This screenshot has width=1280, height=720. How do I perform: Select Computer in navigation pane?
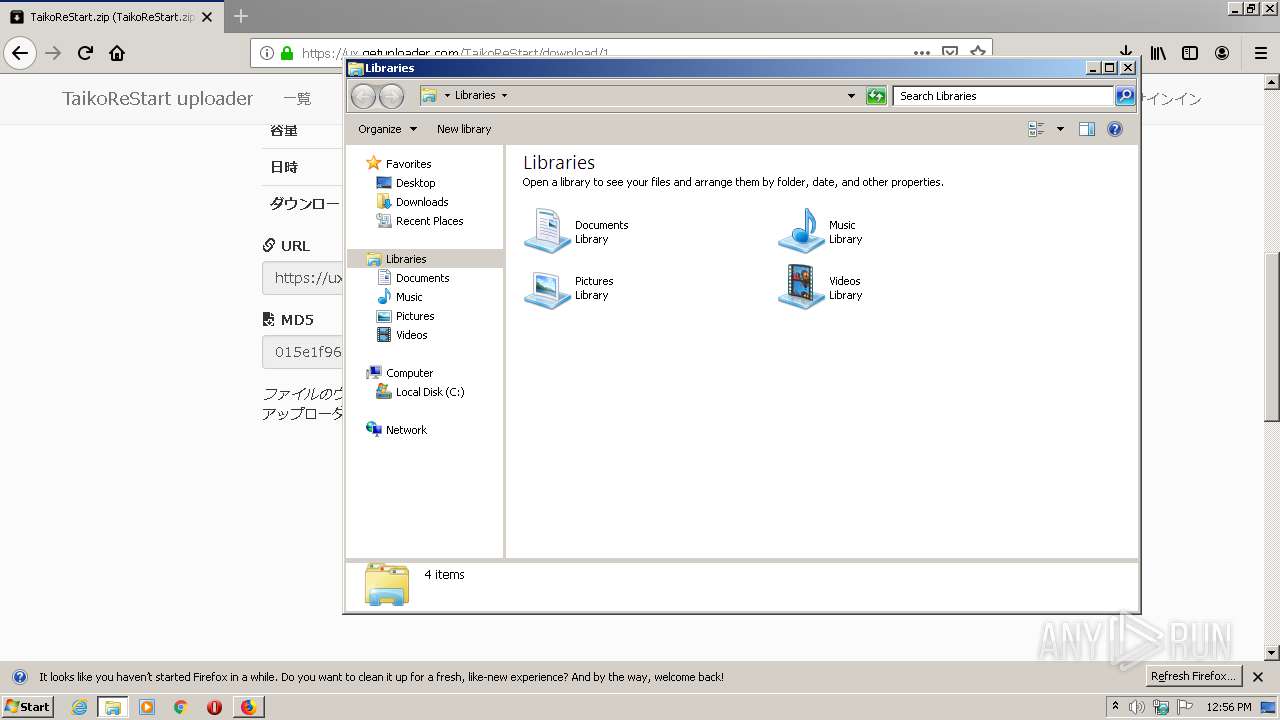coord(409,373)
